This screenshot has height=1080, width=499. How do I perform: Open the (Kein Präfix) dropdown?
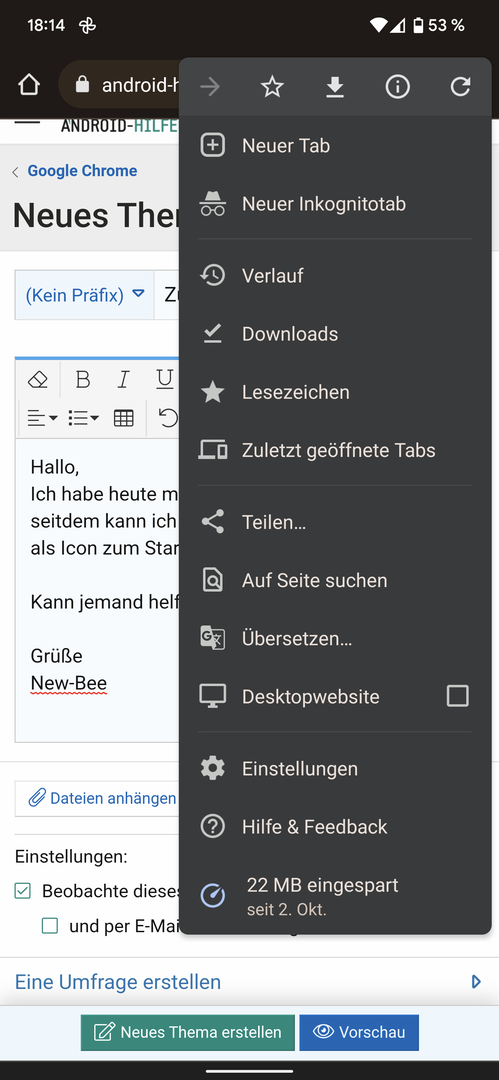pos(85,295)
